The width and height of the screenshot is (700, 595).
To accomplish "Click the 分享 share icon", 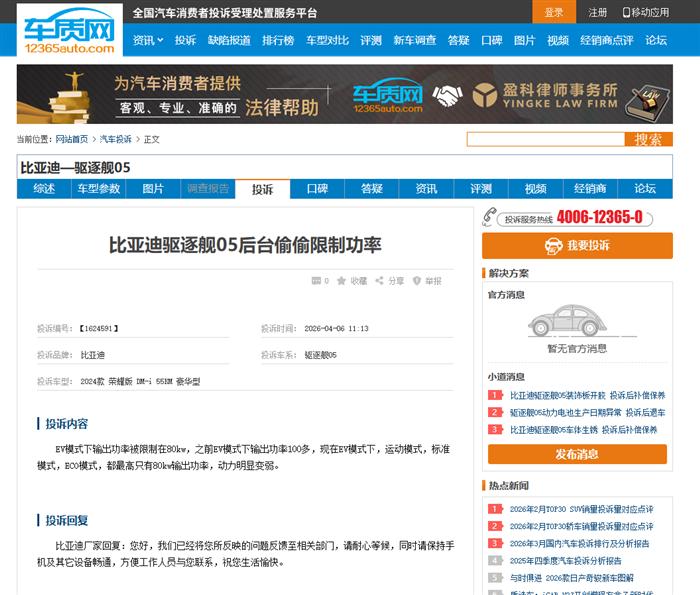I will pos(380,281).
